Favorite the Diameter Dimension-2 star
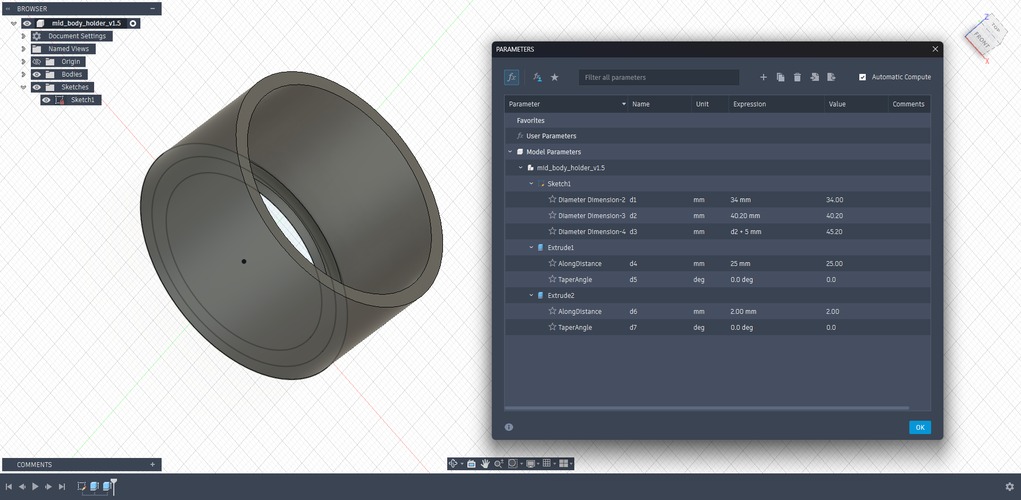1021x500 pixels. point(552,199)
